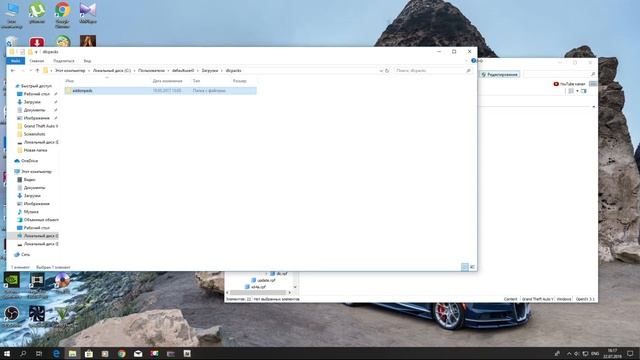This screenshot has height=360, width=640.
Task: Open File Explorer taskbar icon
Action: pyautogui.click(x=72, y=353)
